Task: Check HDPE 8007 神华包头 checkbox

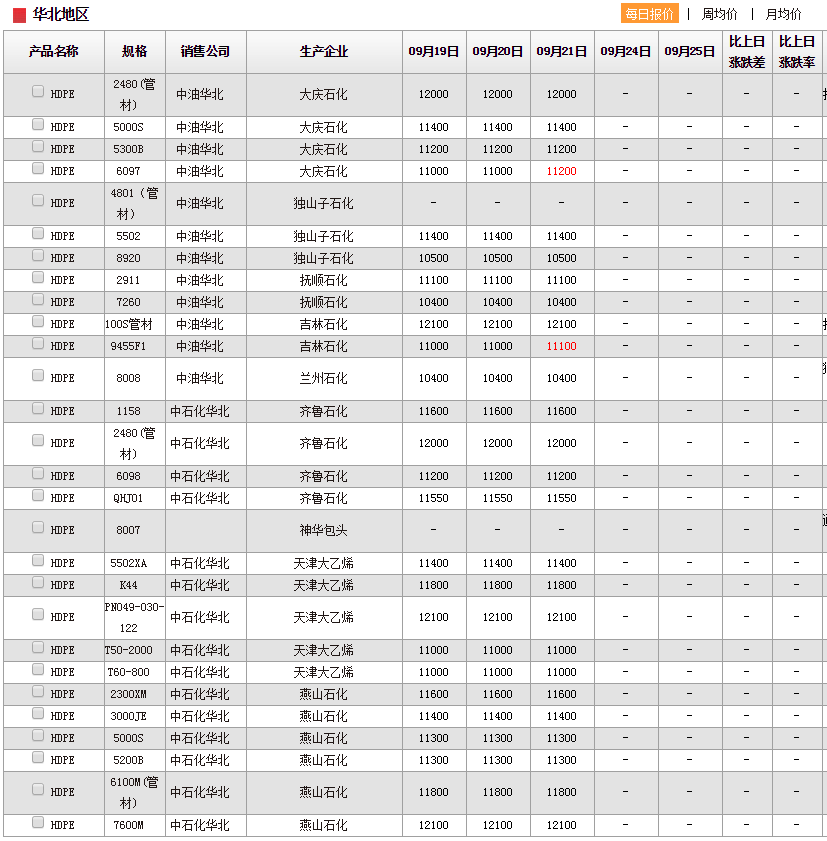Action: tap(38, 527)
